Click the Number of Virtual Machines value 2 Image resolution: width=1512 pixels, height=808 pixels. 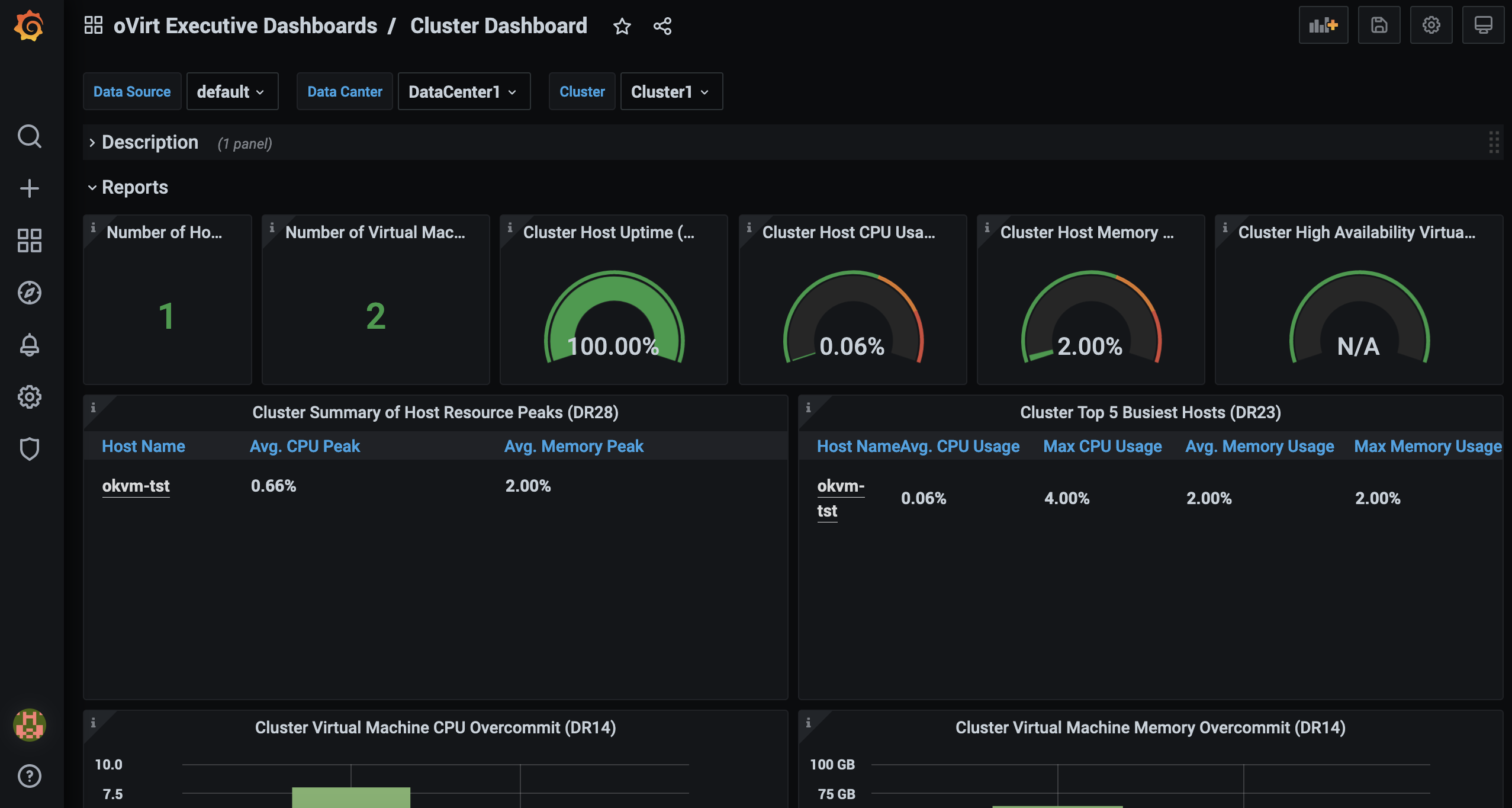(x=376, y=316)
